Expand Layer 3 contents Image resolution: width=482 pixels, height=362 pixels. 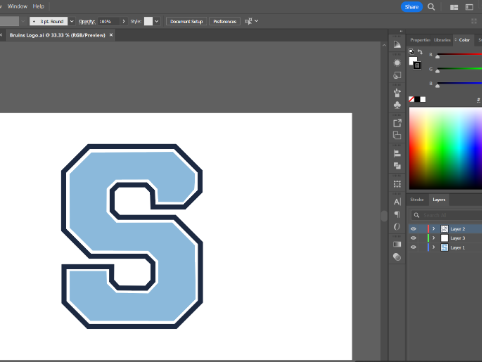pyautogui.click(x=434, y=238)
